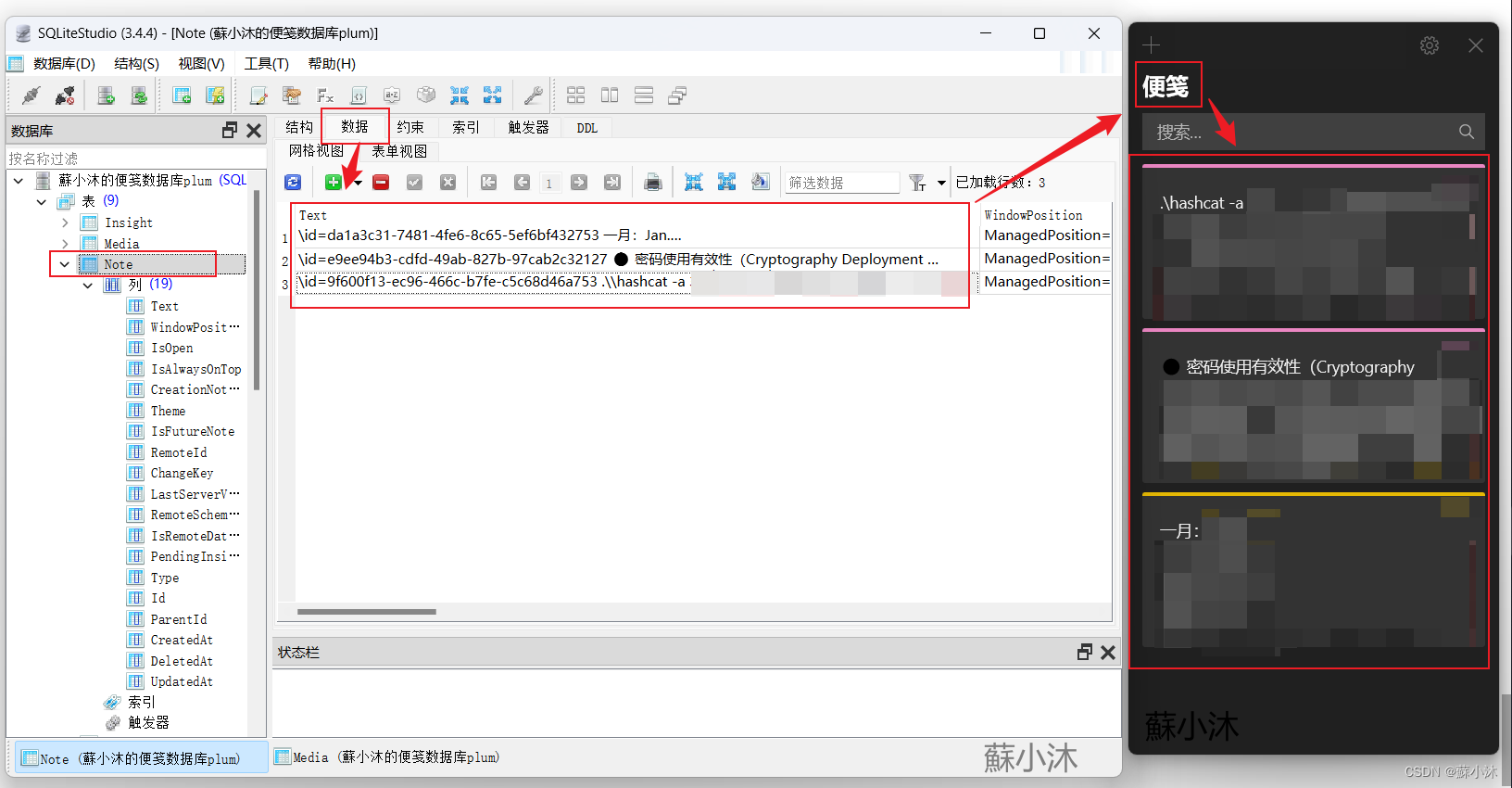
Task: Collapse the 表 (9) tables node
Action: 42,201
